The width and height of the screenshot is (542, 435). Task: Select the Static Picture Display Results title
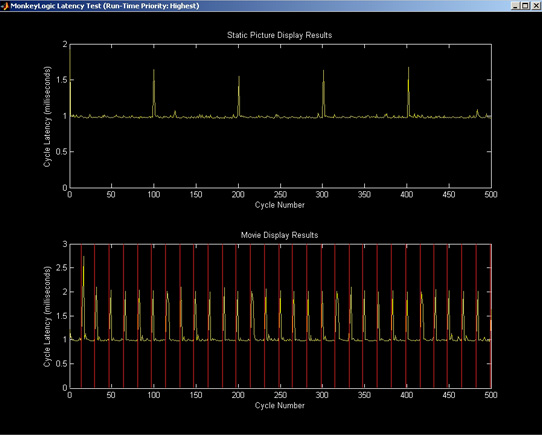click(x=279, y=35)
